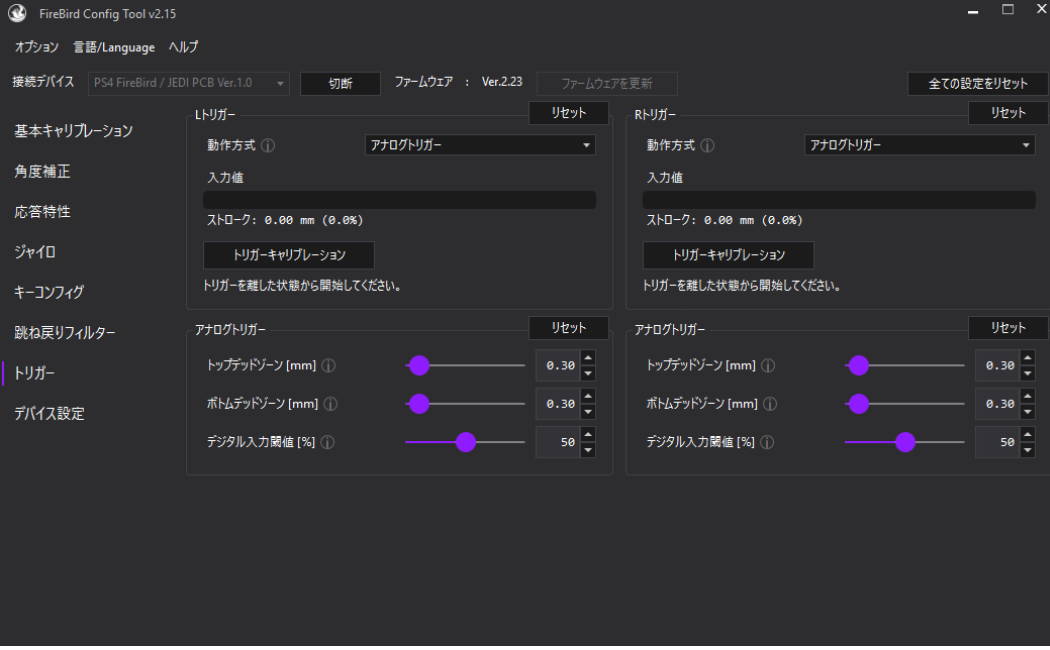This screenshot has height=650, width=1050.
Task: Show info for right デジタル入力閾値
Action: click(767, 442)
